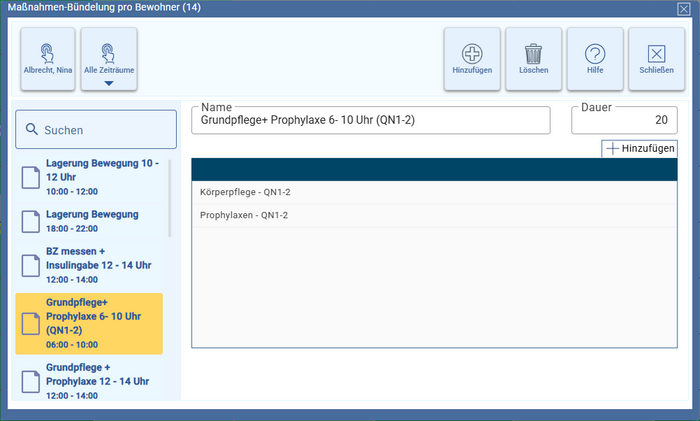Select the Körperpflege - QN1-2 row

coord(433,192)
